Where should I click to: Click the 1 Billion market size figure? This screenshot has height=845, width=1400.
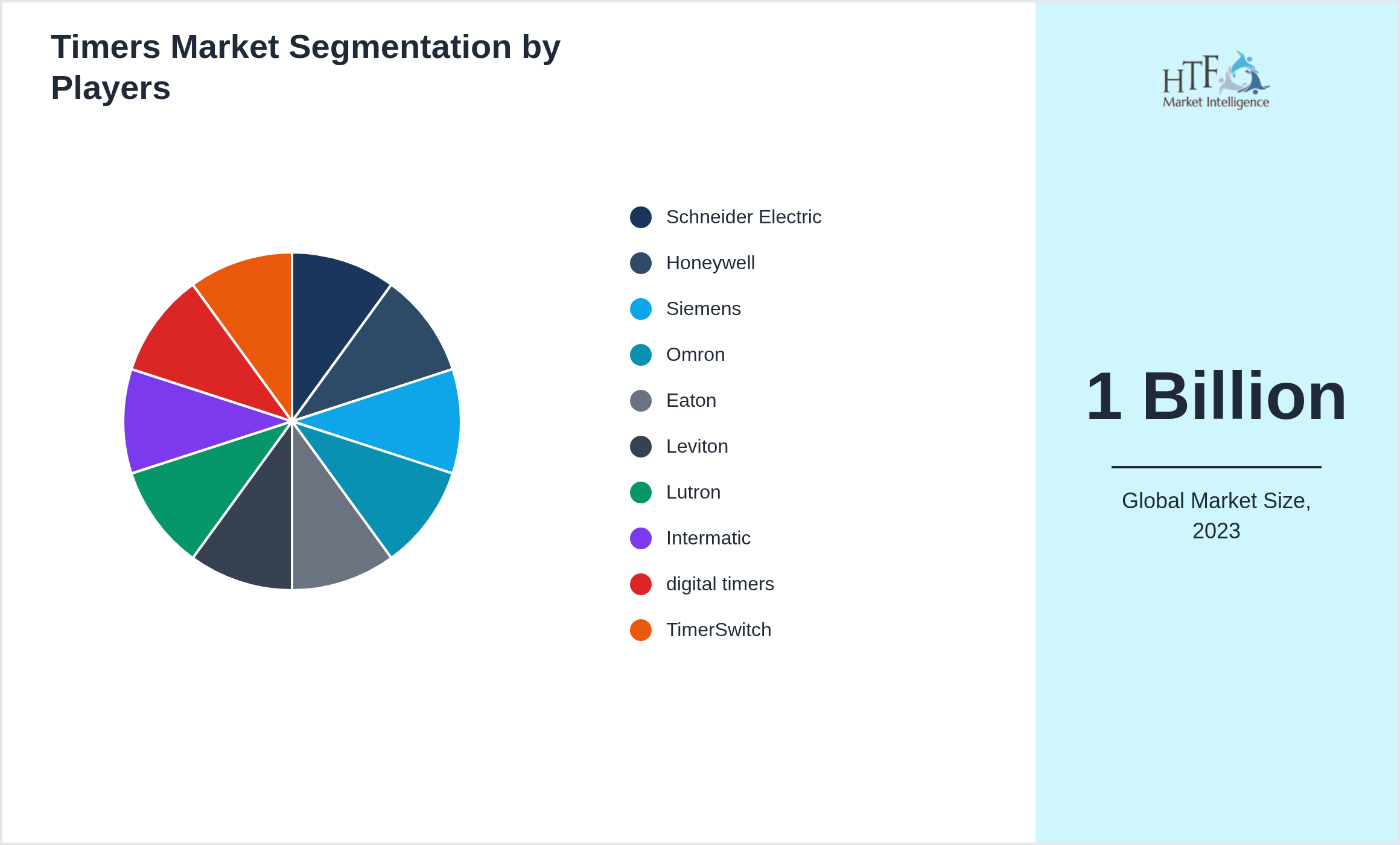point(1216,397)
